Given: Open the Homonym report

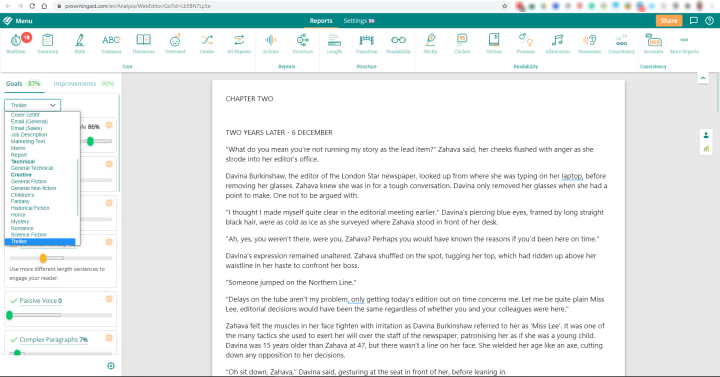Looking at the screenshot, I should (x=590, y=44).
